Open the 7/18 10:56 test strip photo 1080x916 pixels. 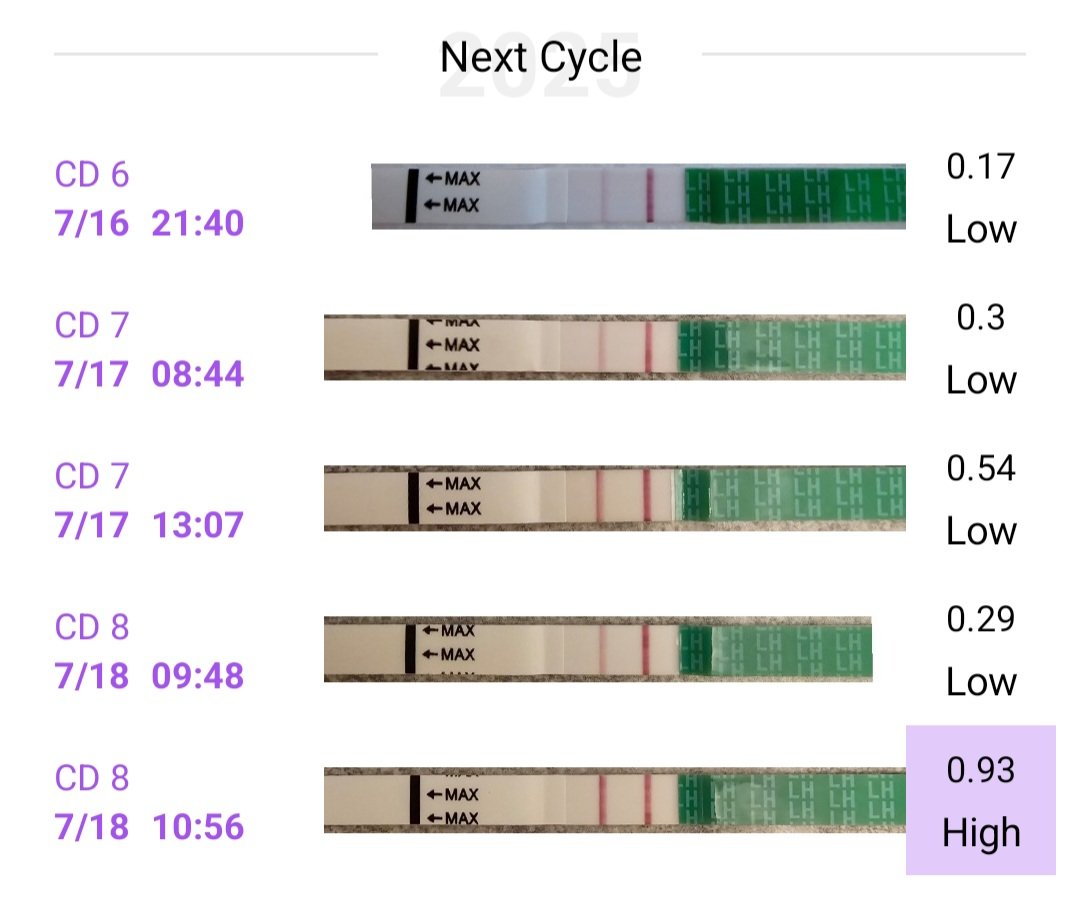[614, 800]
